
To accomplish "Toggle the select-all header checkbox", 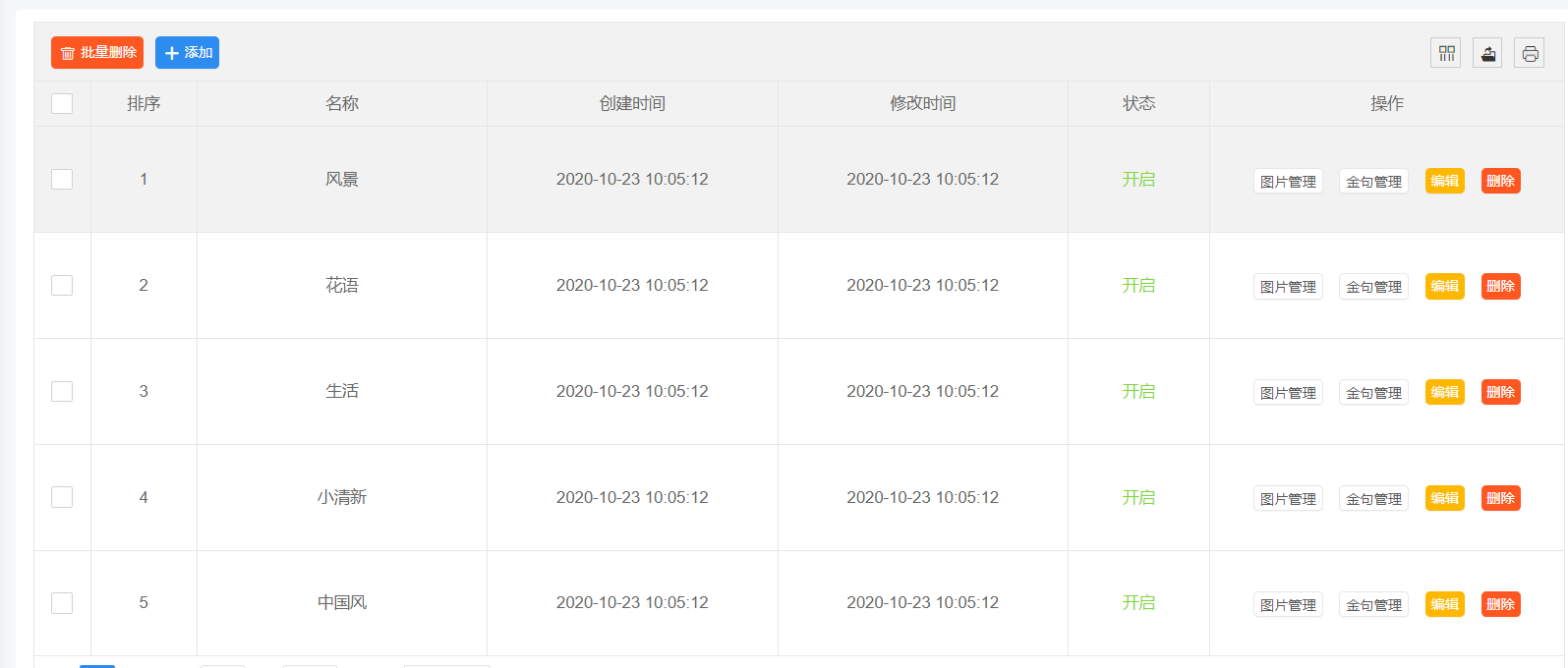I will 62,103.
